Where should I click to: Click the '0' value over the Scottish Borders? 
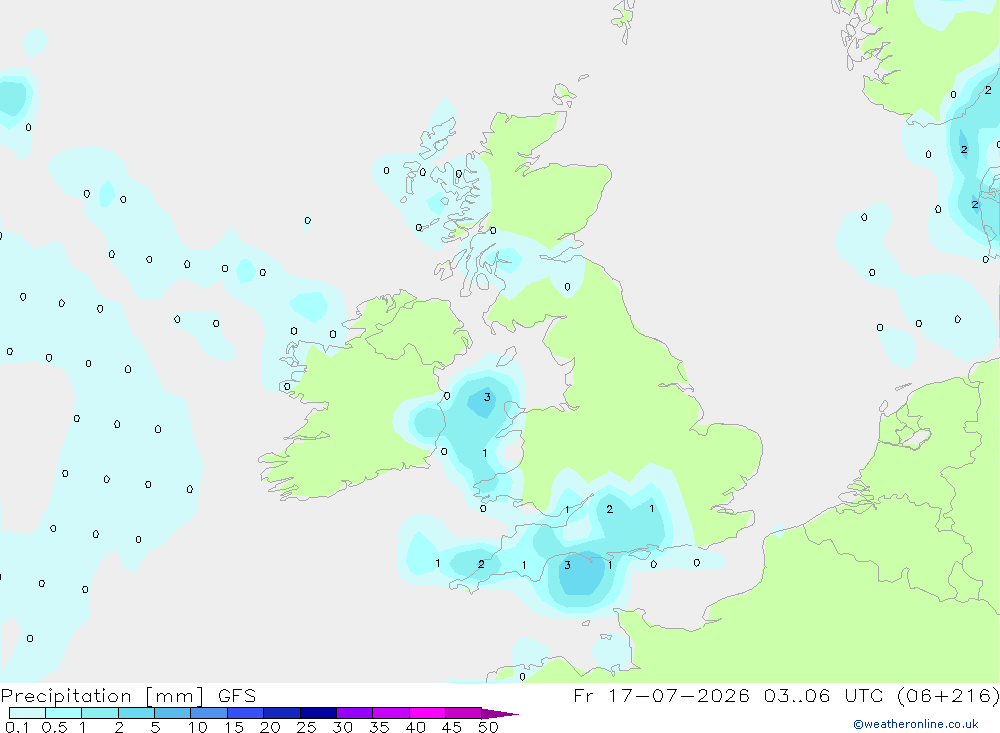(x=568, y=287)
